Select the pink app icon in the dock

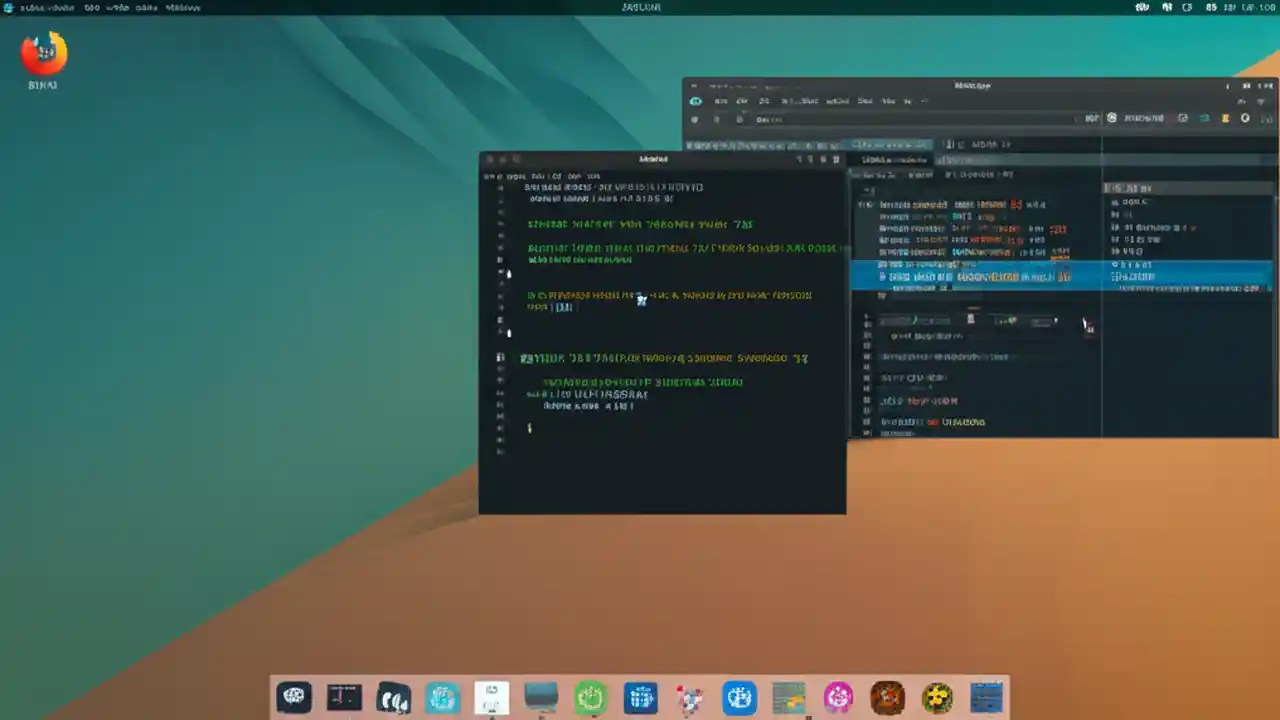838,697
